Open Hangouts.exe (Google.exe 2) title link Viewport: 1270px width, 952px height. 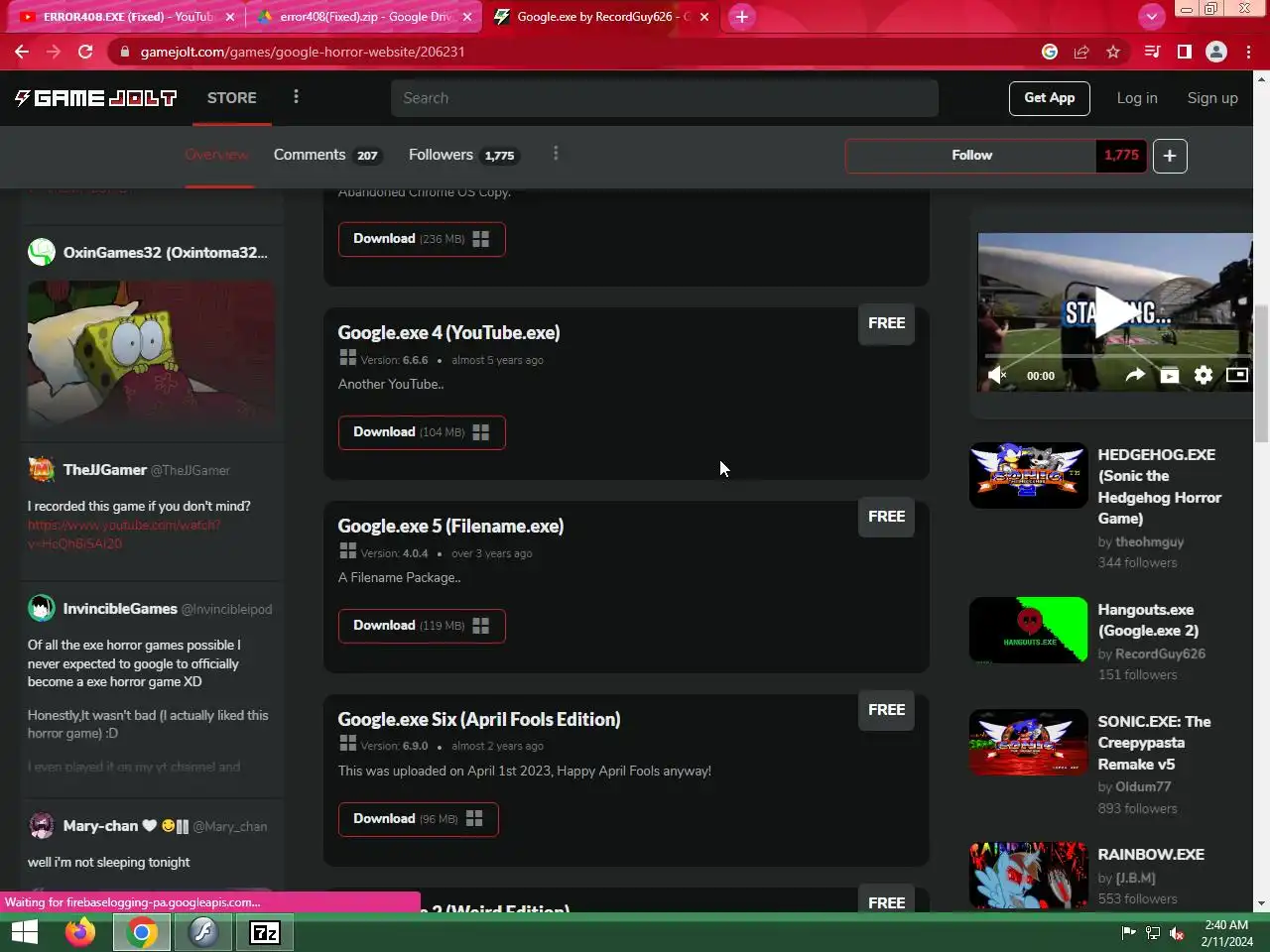point(1148,620)
